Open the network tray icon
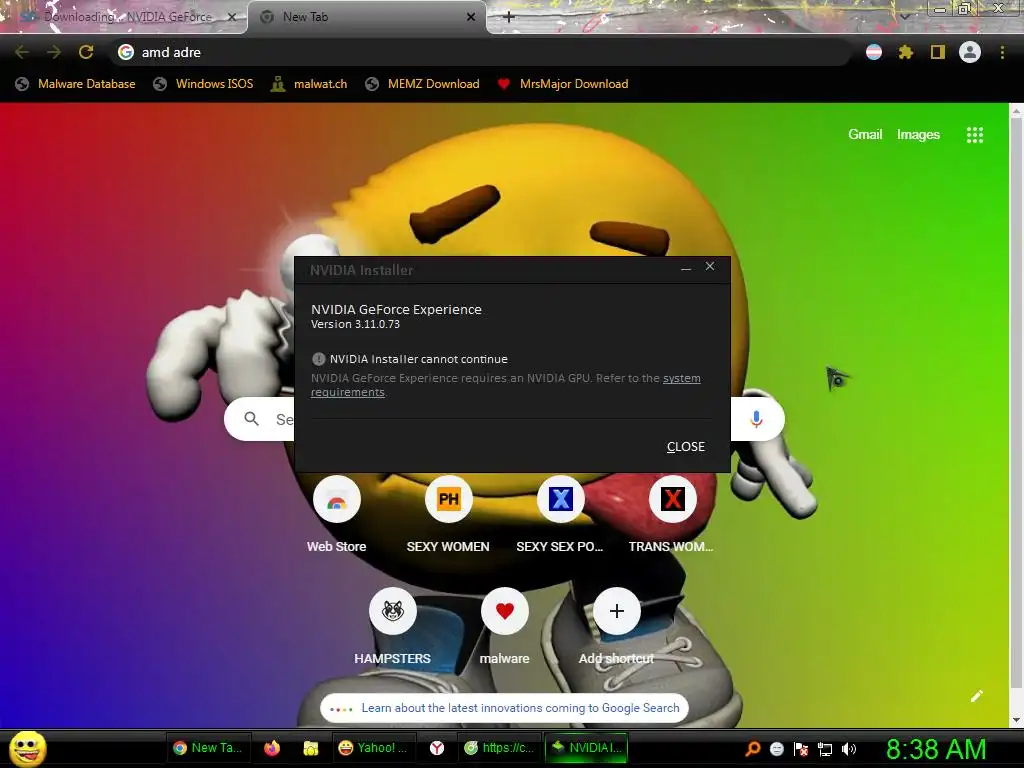The image size is (1024, 768). point(825,749)
